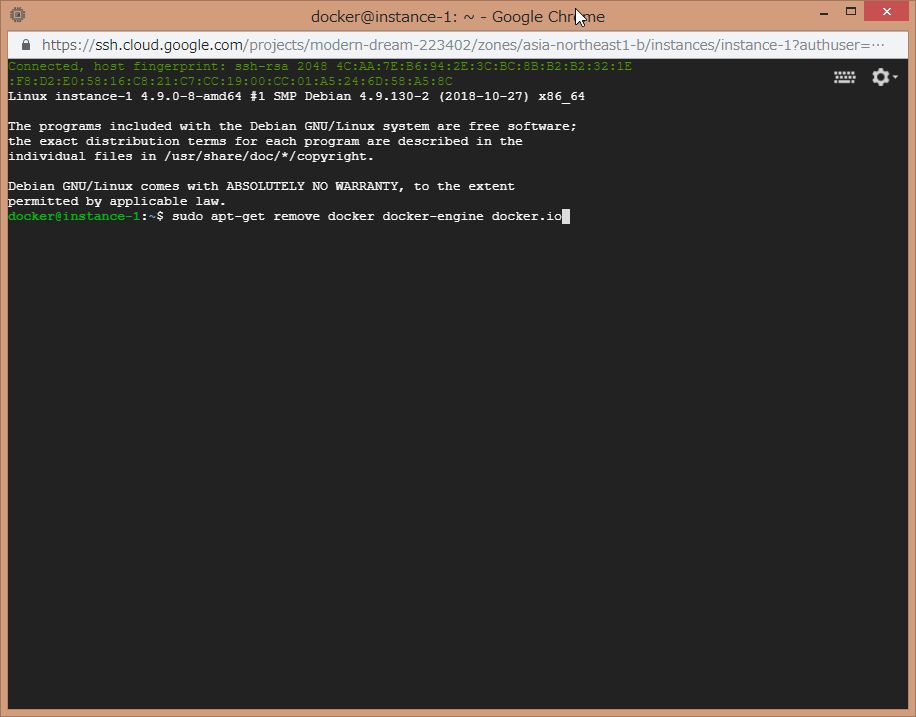Click the 'Linux instance-1 4.9.0-8-amd64' line
The image size is (916, 717).
[x=296, y=96]
